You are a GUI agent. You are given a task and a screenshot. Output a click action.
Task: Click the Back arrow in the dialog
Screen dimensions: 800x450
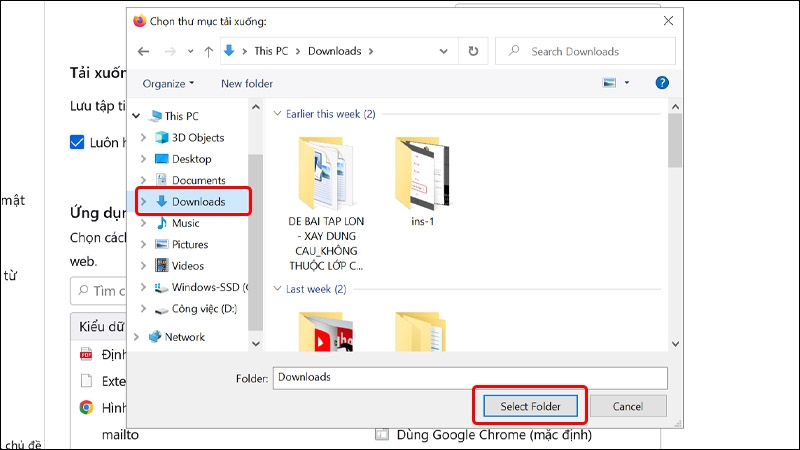coord(143,52)
